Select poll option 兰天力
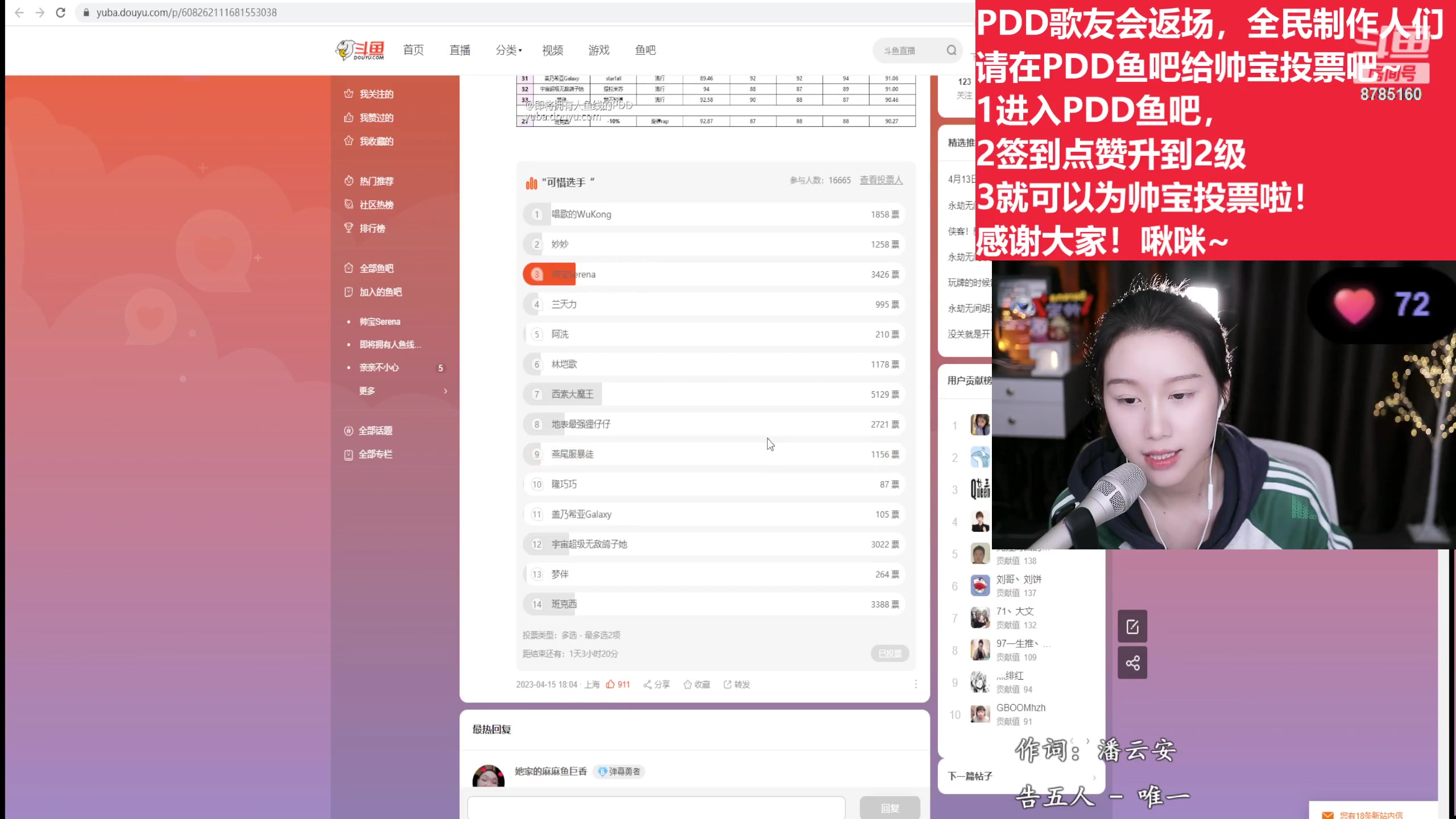Screen dimensions: 1456x819 point(713,304)
